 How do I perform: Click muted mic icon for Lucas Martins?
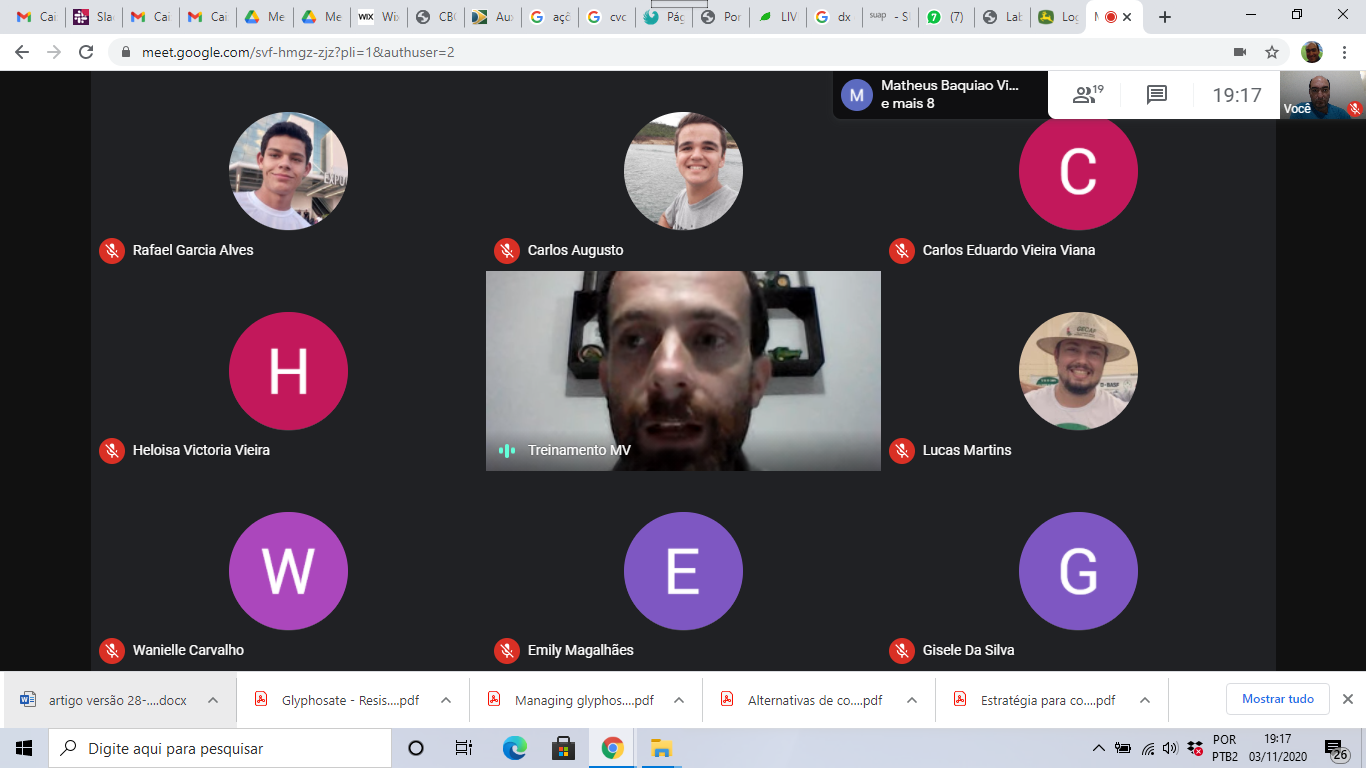coord(901,450)
